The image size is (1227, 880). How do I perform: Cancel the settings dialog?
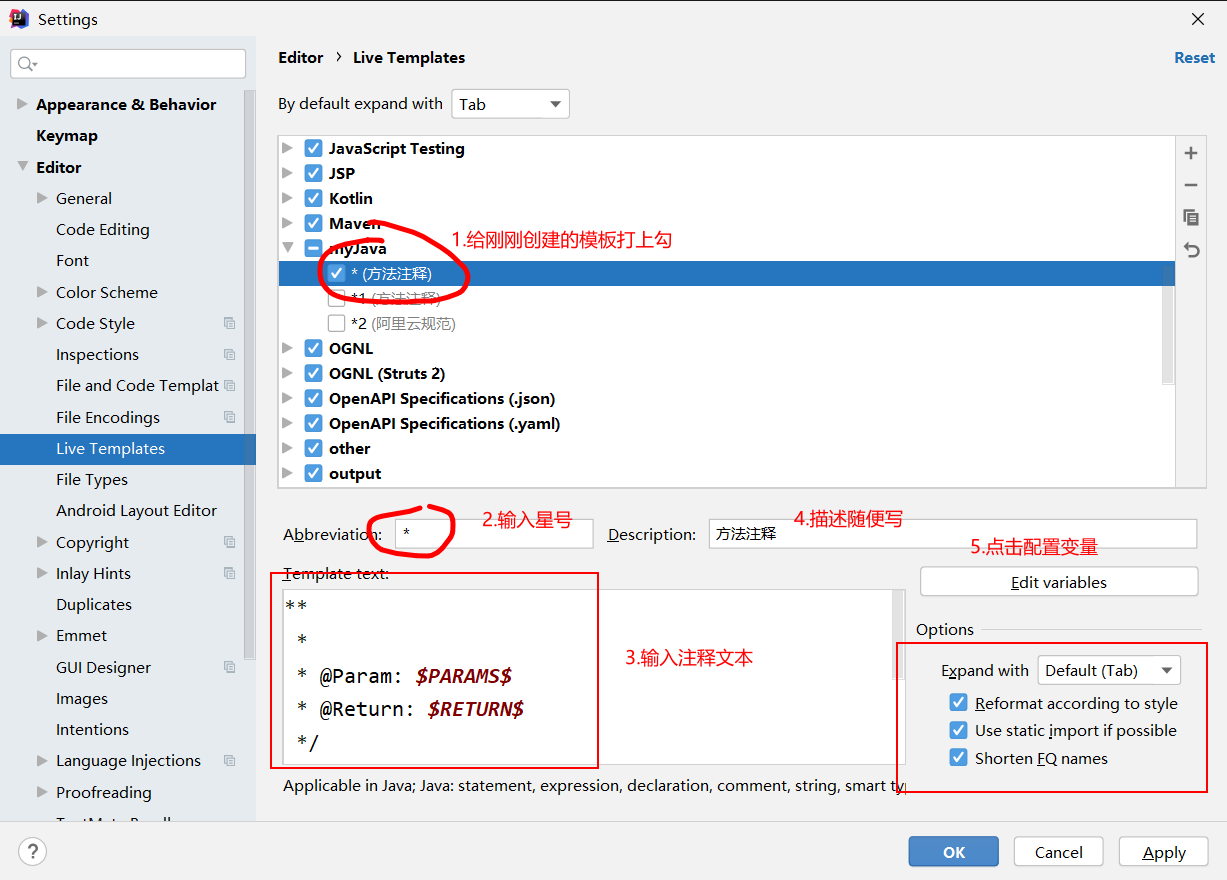[1059, 852]
